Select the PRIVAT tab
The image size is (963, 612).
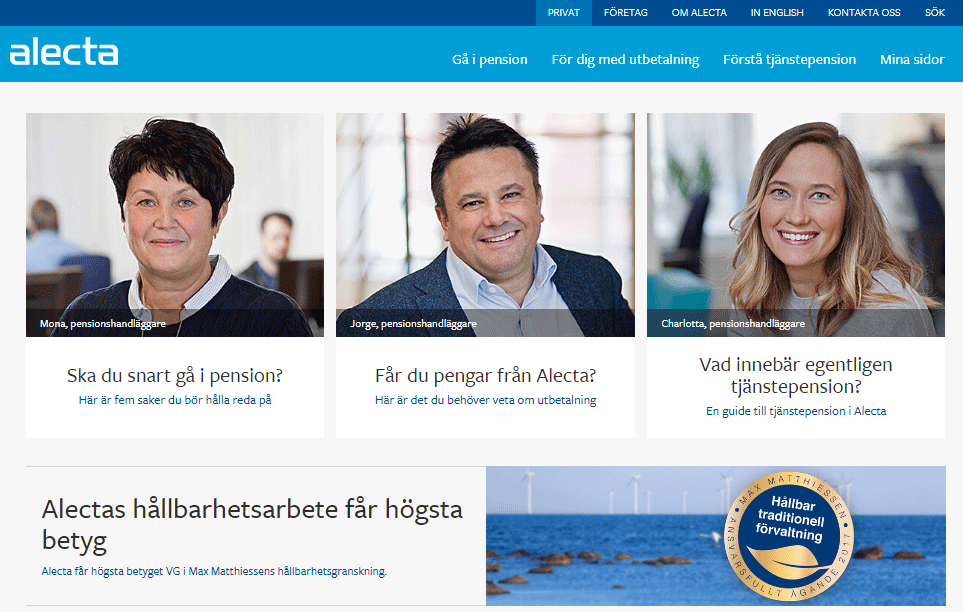(564, 13)
